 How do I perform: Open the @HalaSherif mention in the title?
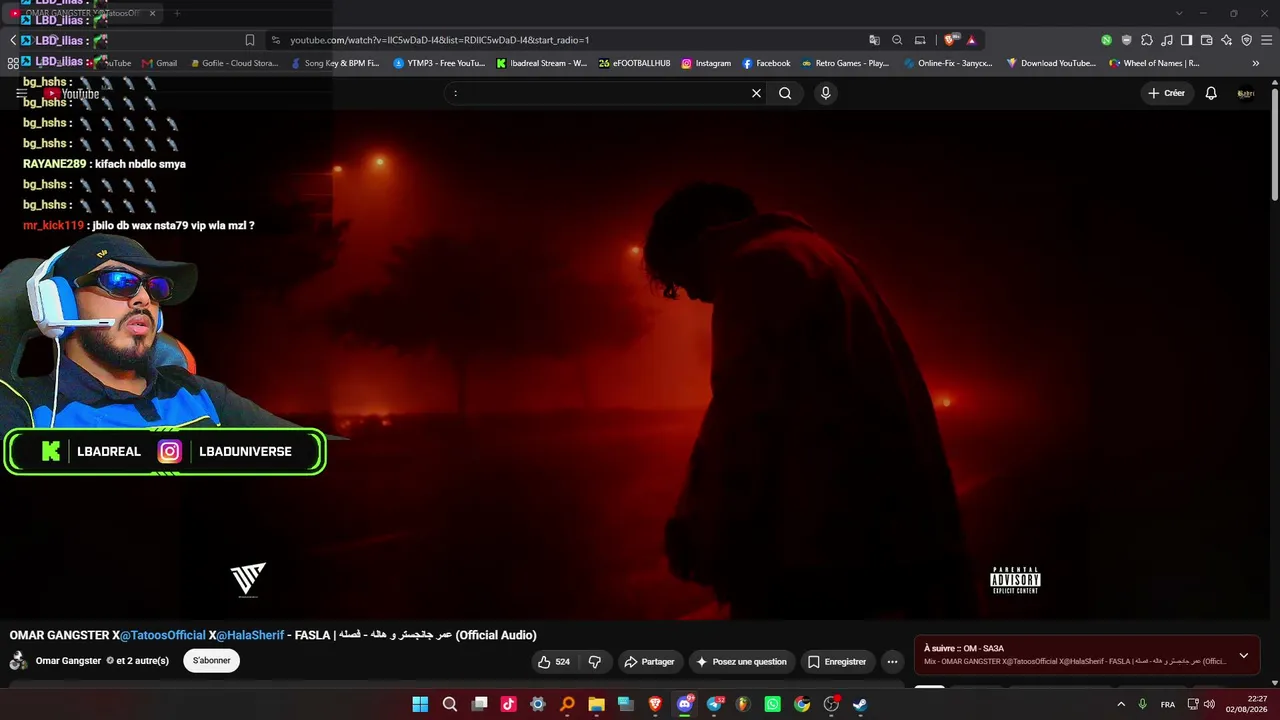tap(250, 635)
